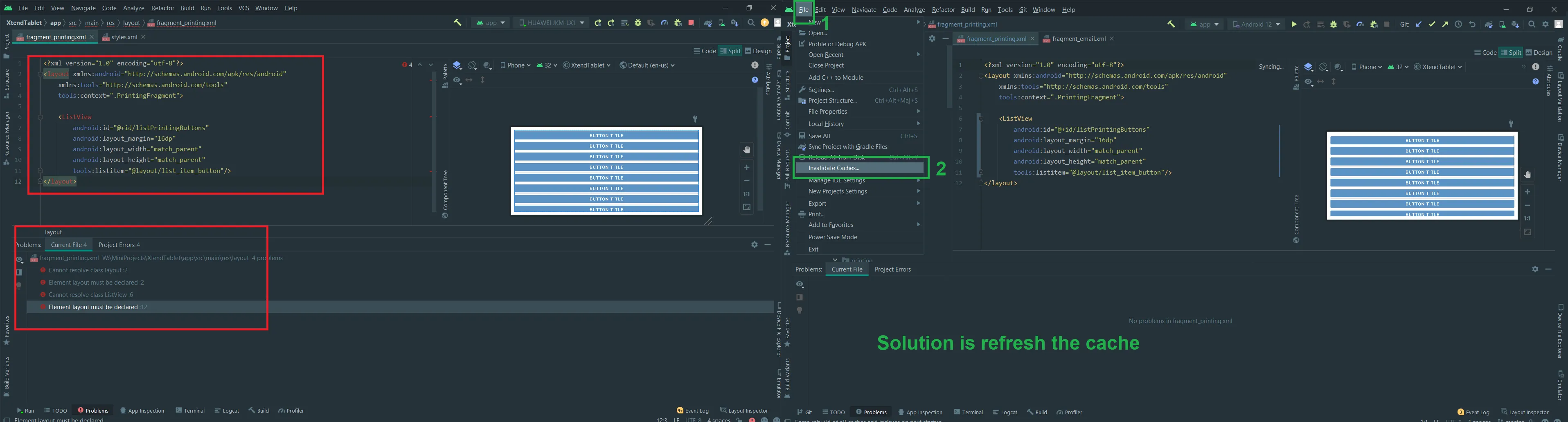Click the orange update notification icon

click(764, 23)
